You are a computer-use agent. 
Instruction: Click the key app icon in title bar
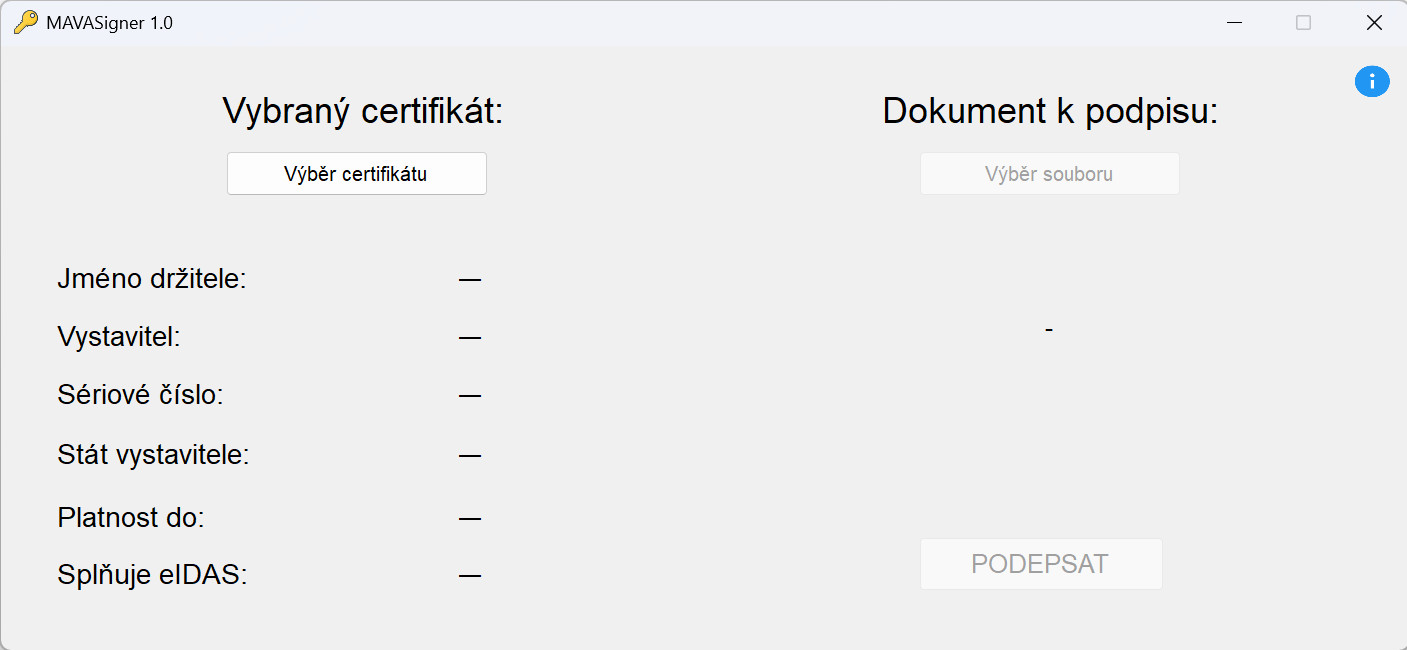tap(25, 22)
